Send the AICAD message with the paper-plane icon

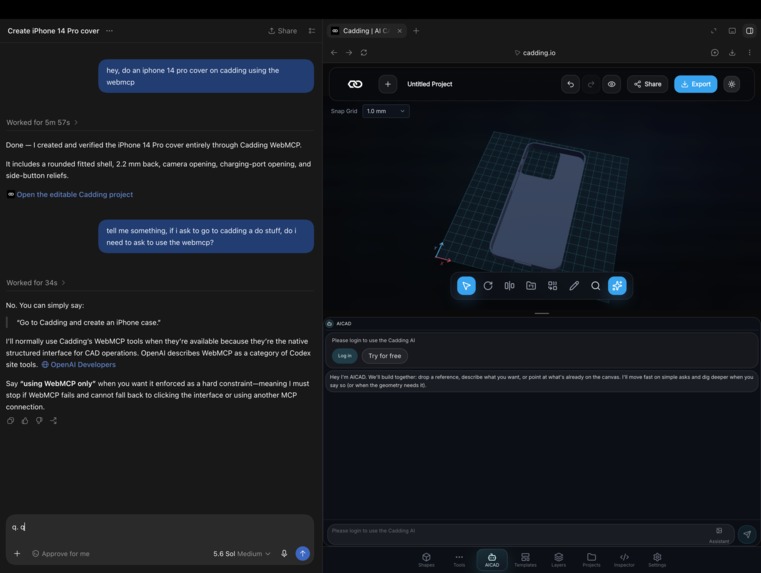[x=747, y=534]
